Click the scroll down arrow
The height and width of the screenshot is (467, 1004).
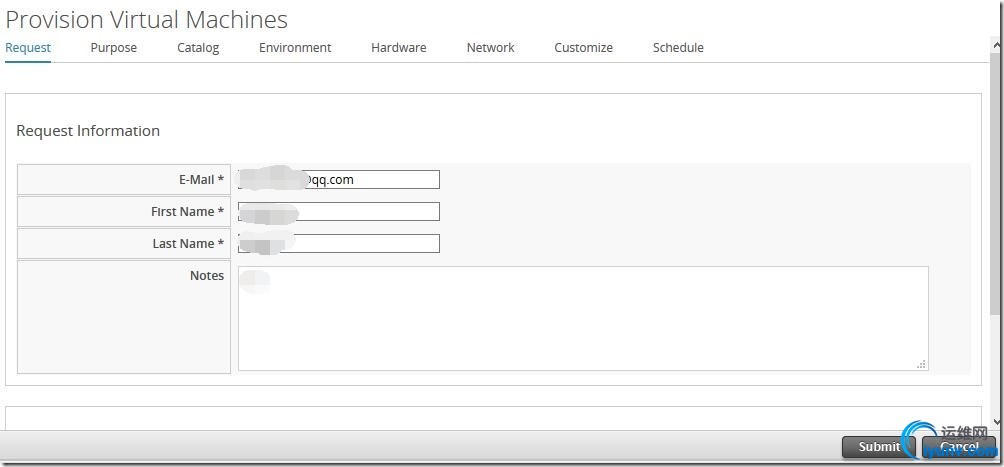[997, 422]
